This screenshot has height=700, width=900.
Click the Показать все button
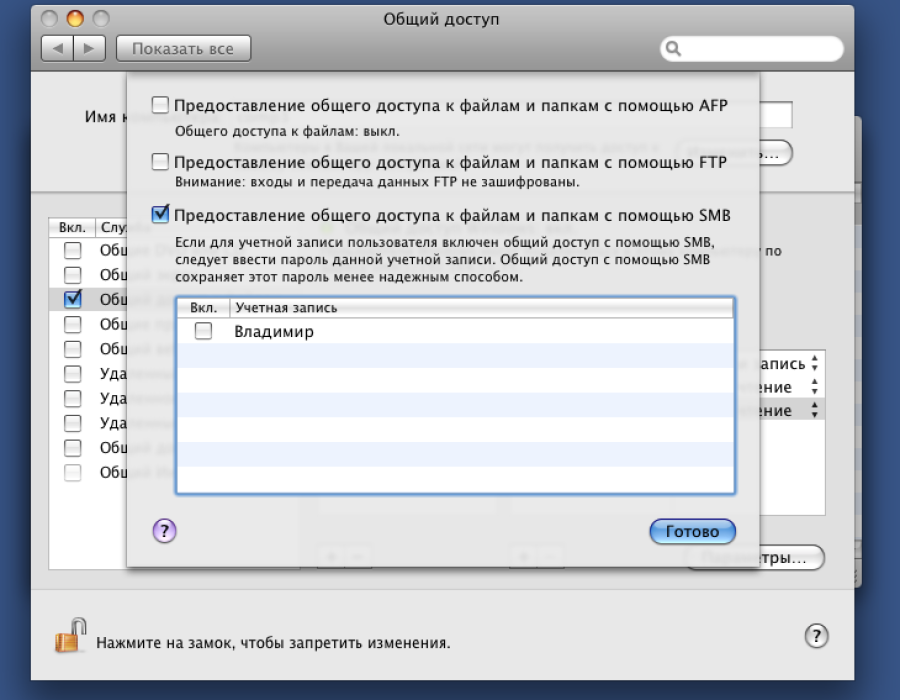tap(183, 48)
